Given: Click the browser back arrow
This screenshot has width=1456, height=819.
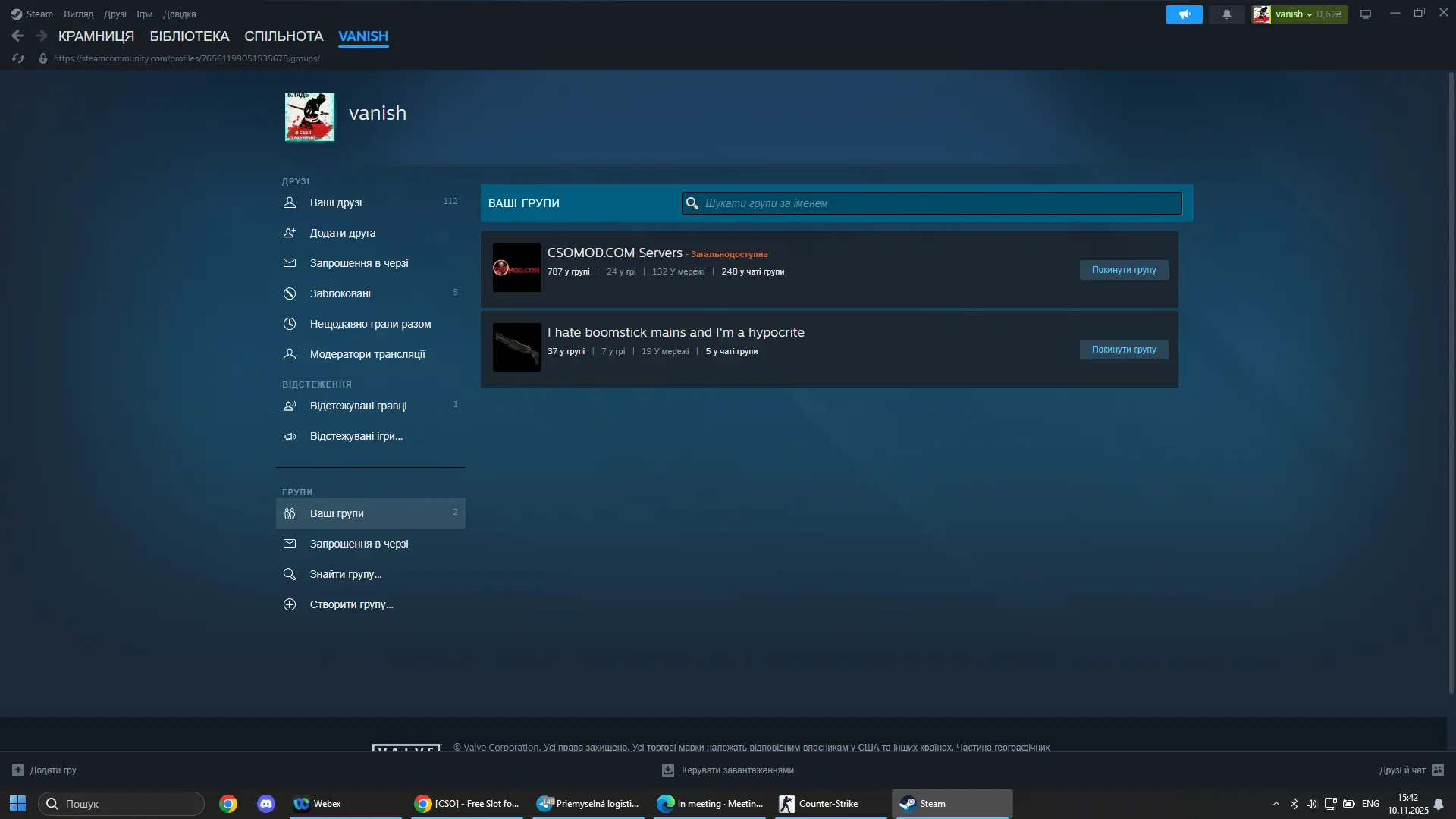Looking at the screenshot, I should (x=17, y=36).
